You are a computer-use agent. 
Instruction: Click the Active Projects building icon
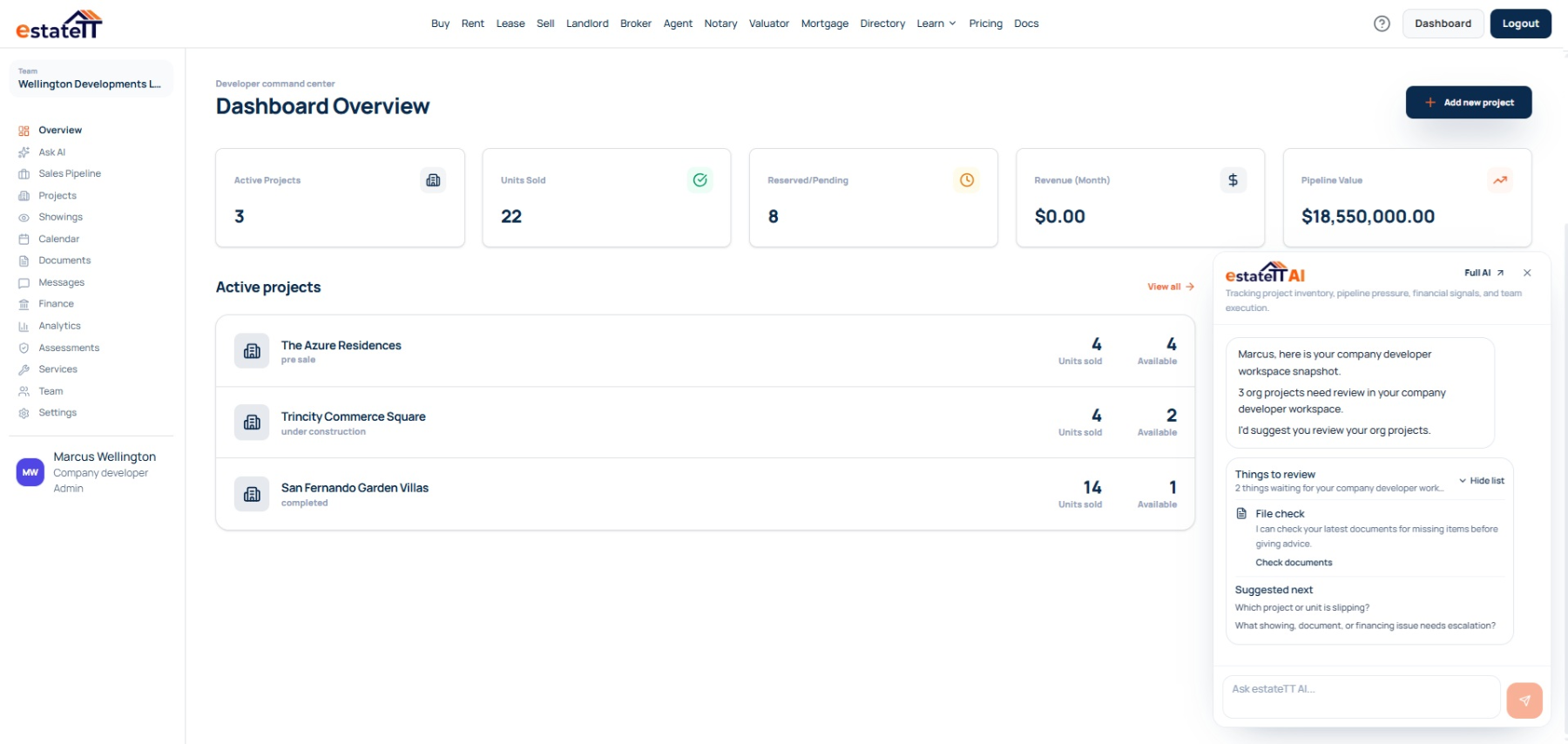point(433,180)
